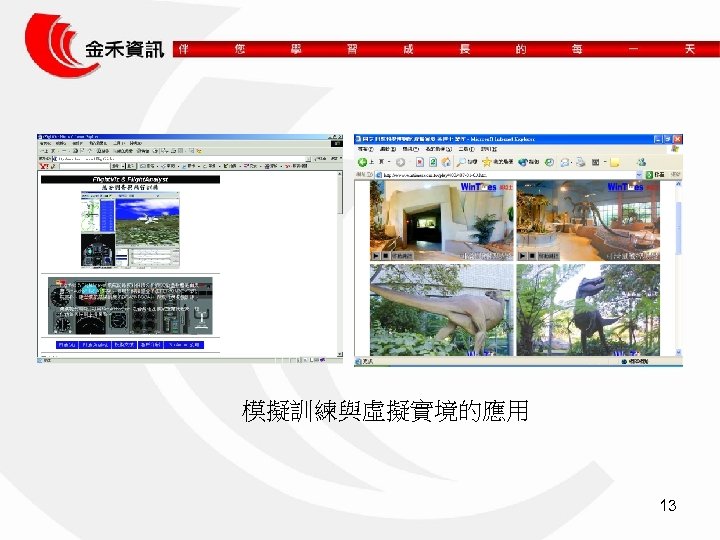
Task: Click the second blue link button under cockpit image
Action: pos(95,345)
